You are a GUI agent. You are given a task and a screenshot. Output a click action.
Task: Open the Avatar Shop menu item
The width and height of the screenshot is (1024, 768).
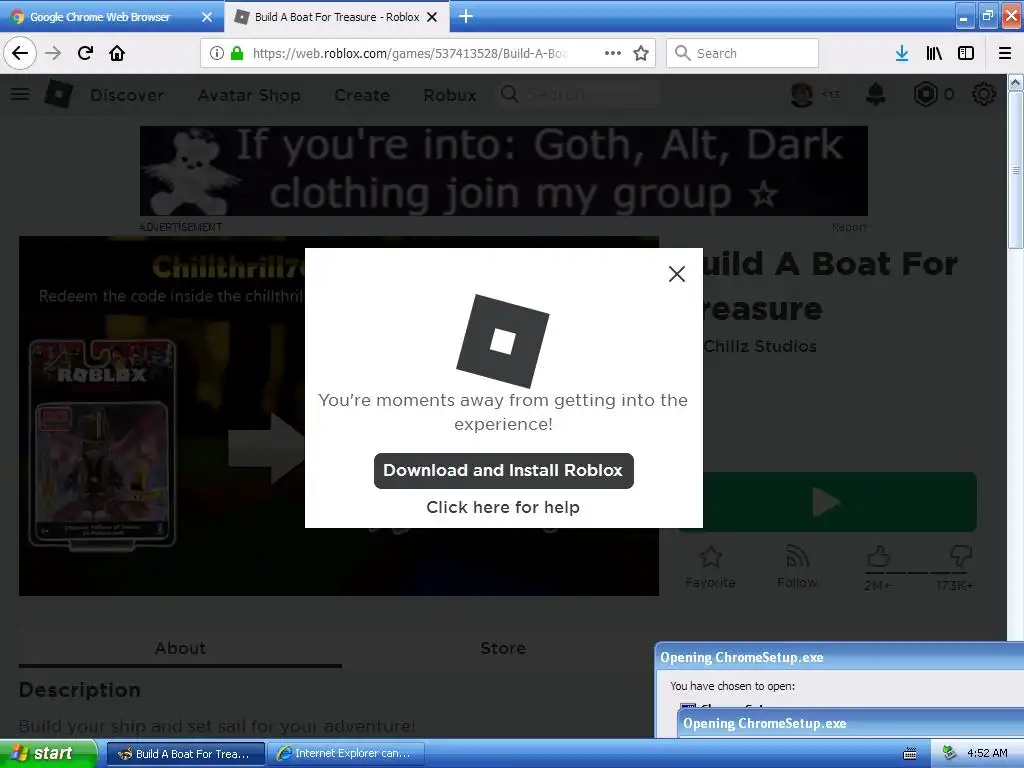pyautogui.click(x=249, y=95)
